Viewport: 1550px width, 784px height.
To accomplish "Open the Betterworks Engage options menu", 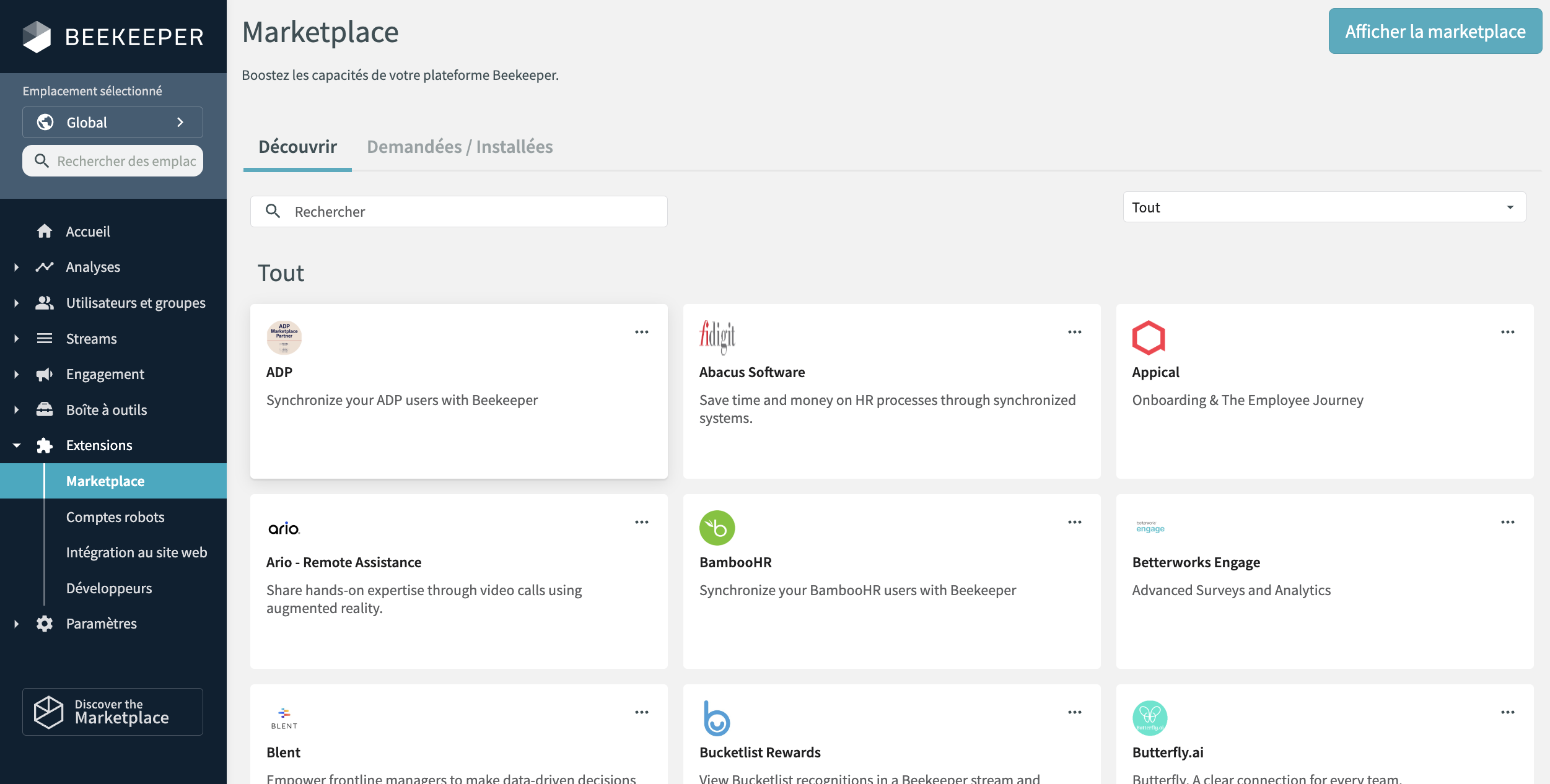I will point(1508,522).
